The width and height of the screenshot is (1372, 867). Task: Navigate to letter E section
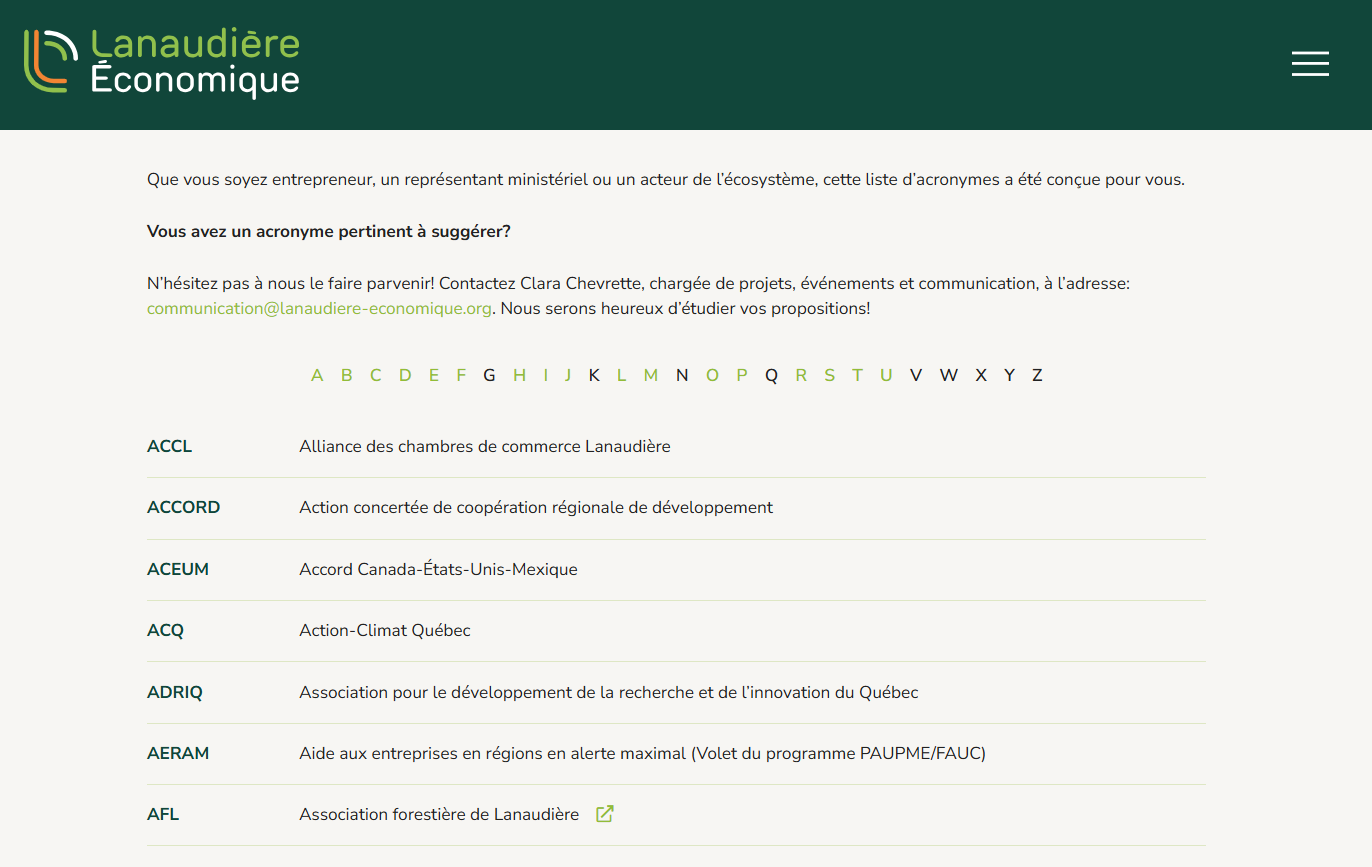[x=434, y=376]
